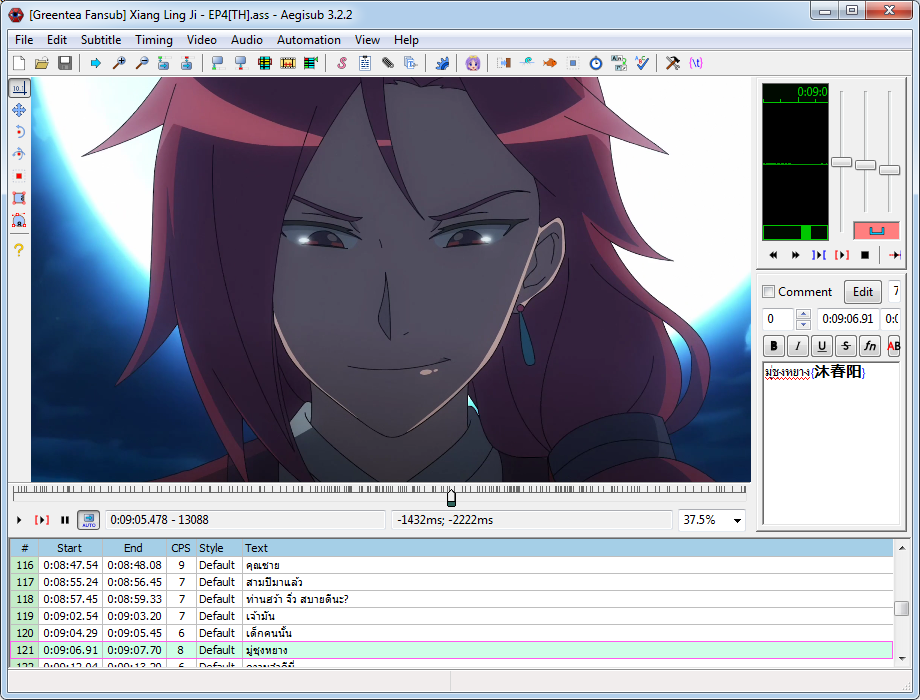This screenshot has height=700, width=920.
Task: Select the Drag subtitles visual tool
Action: [x=19, y=110]
